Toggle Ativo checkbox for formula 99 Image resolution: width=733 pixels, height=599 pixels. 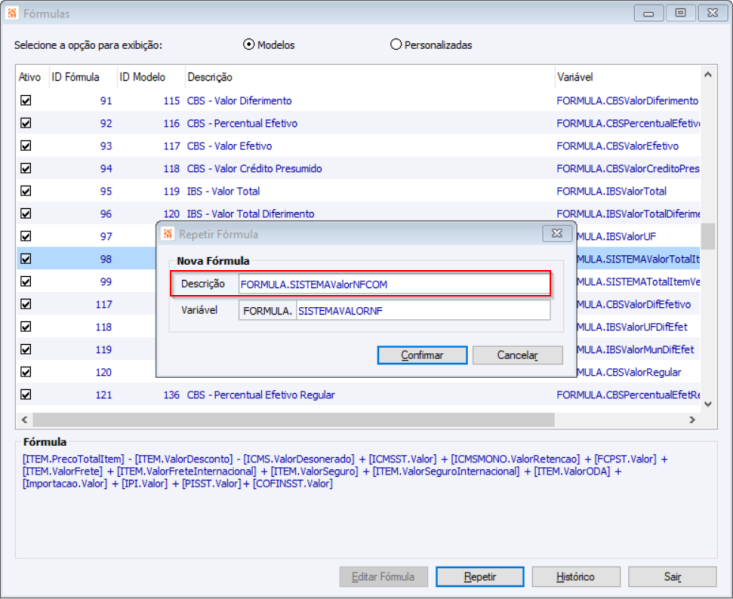[26, 281]
